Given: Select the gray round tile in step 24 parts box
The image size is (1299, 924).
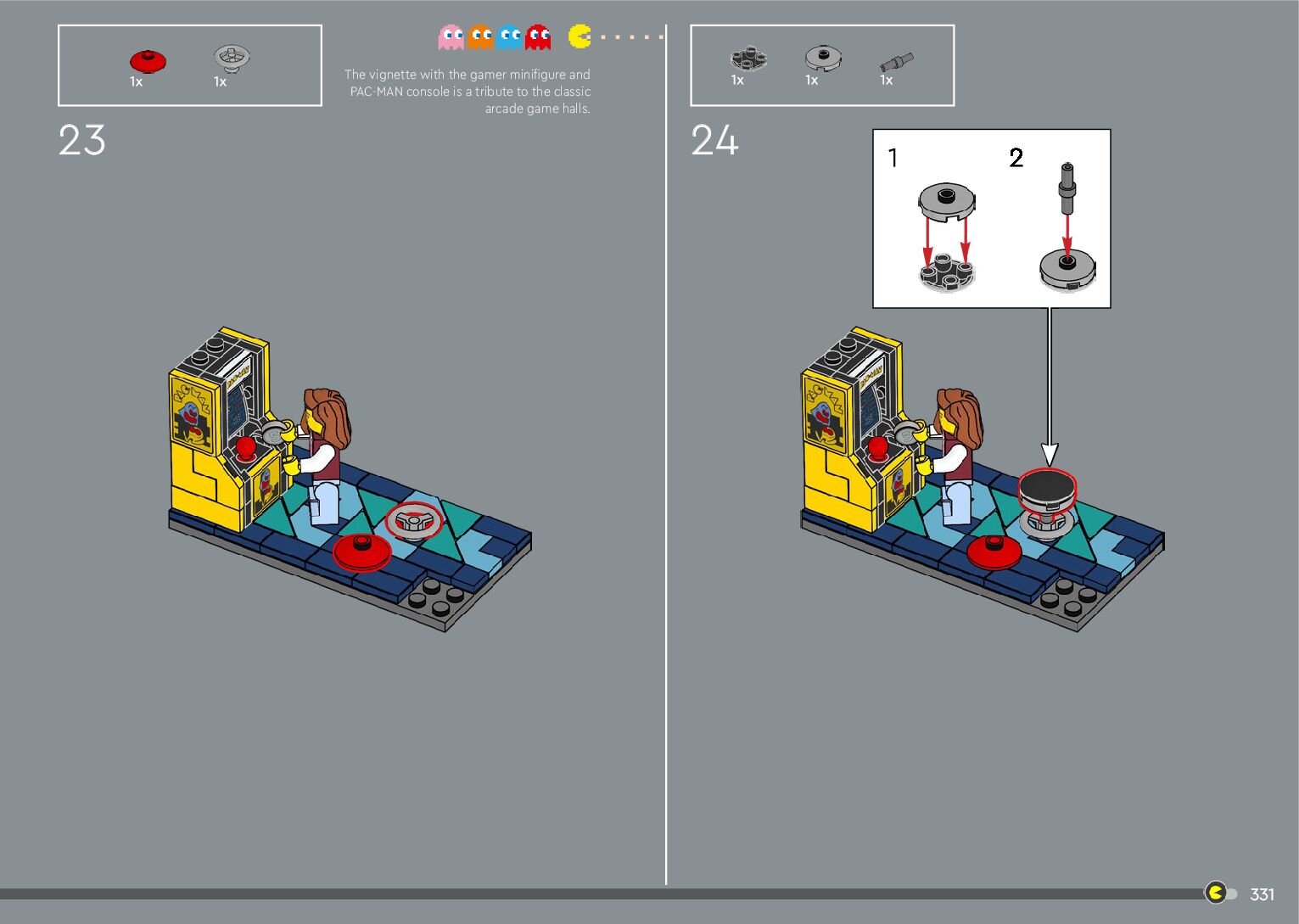Looking at the screenshot, I should coord(822,58).
